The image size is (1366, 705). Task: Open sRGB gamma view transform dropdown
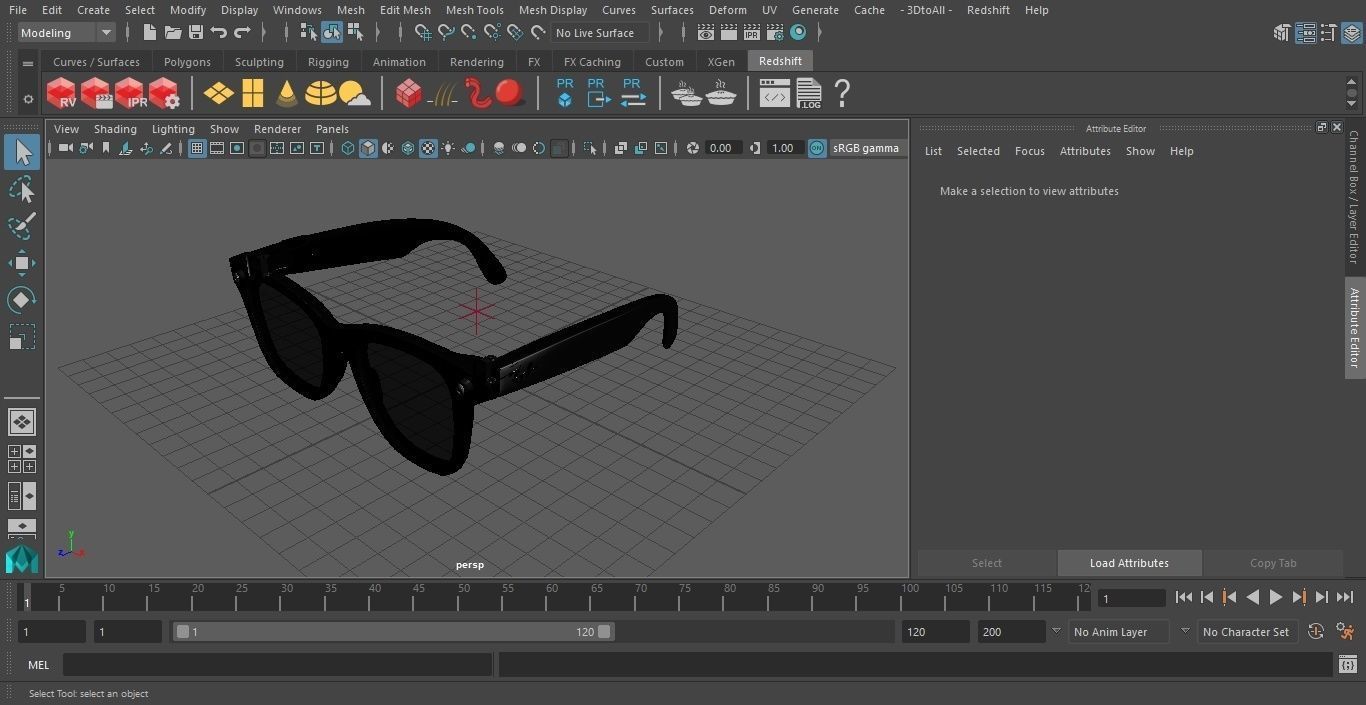tap(866, 148)
